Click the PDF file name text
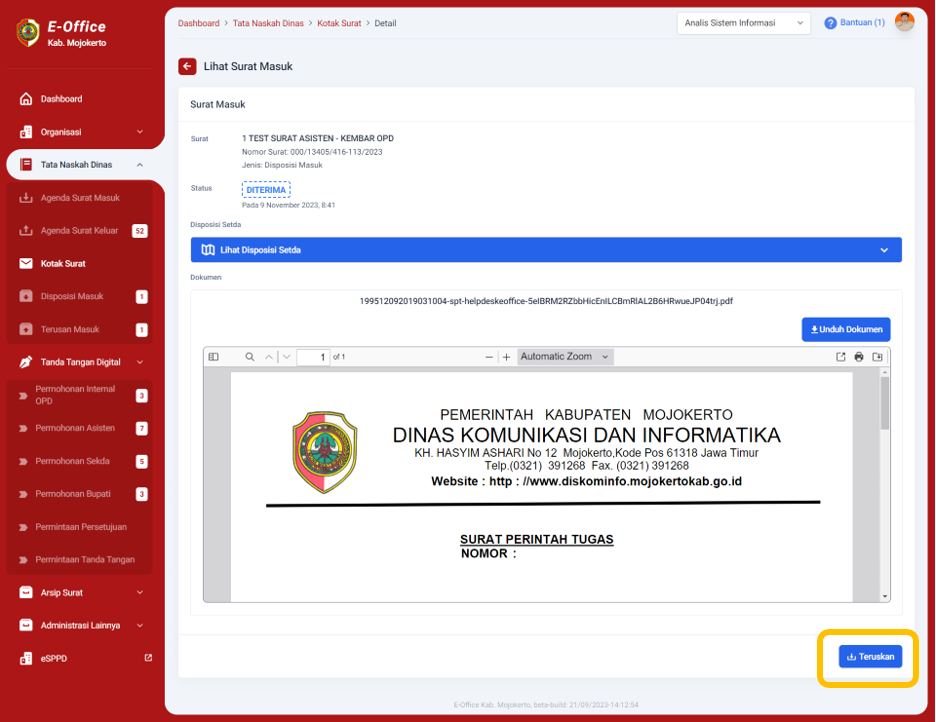The image size is (936, 722). coord(546,301)
